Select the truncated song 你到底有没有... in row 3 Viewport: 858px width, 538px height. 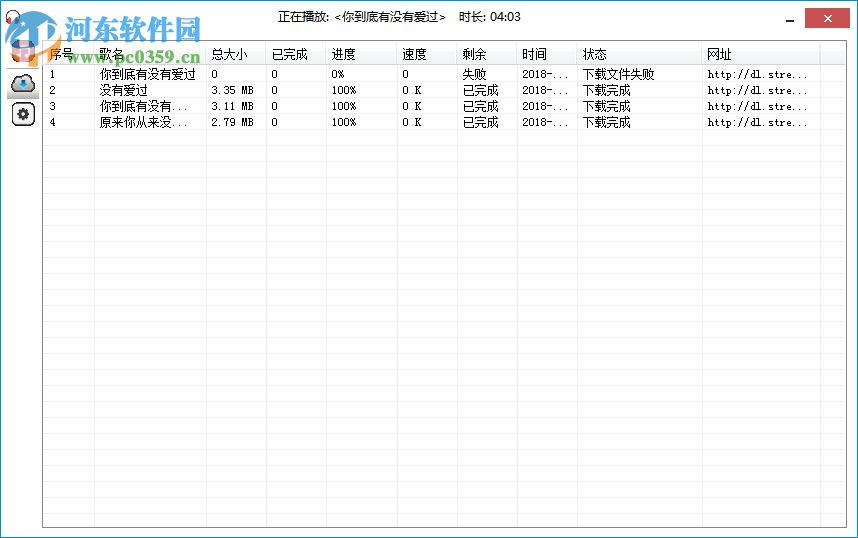(x=143, y=106)
